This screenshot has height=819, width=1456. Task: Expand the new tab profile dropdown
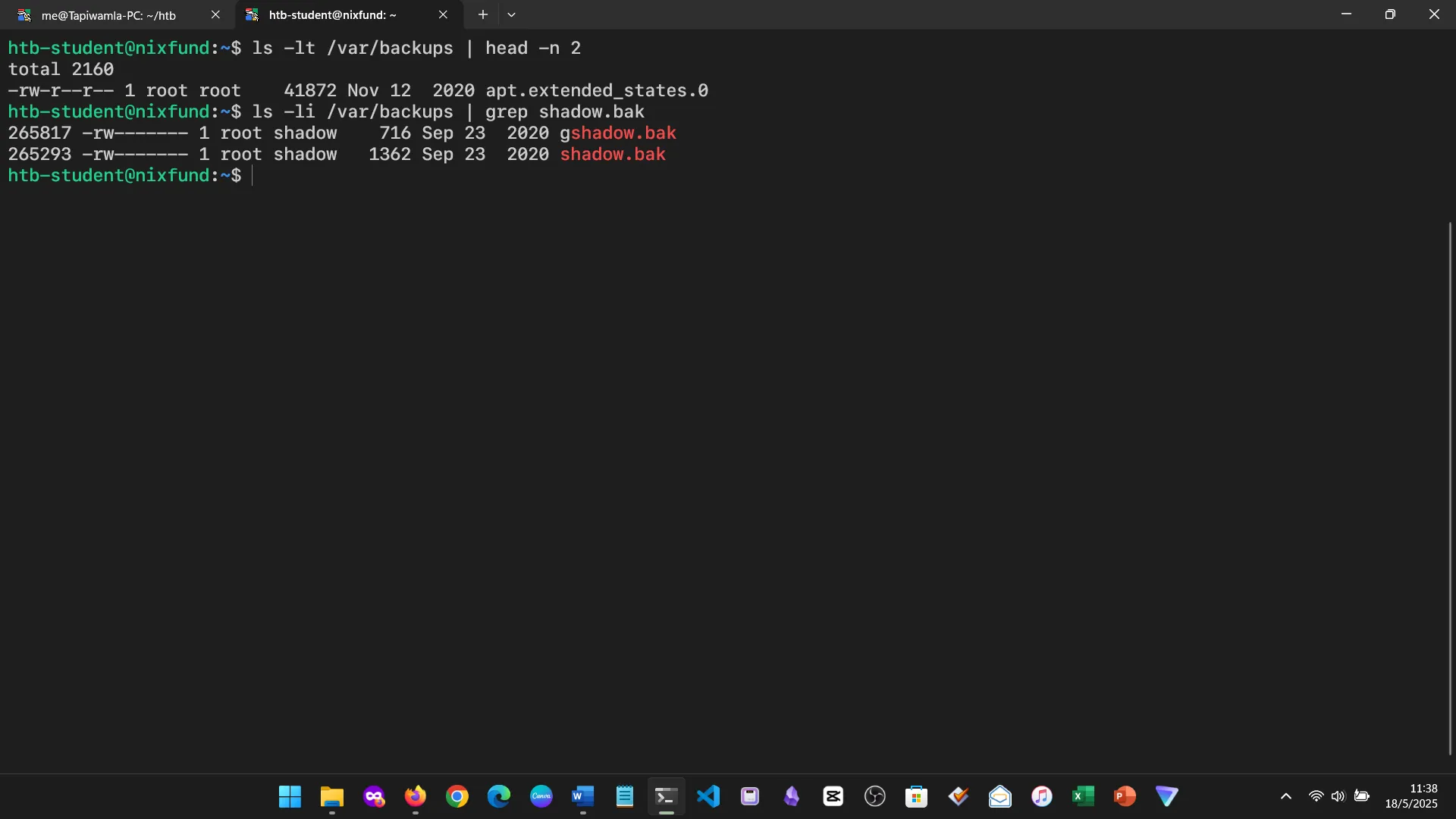512,15
